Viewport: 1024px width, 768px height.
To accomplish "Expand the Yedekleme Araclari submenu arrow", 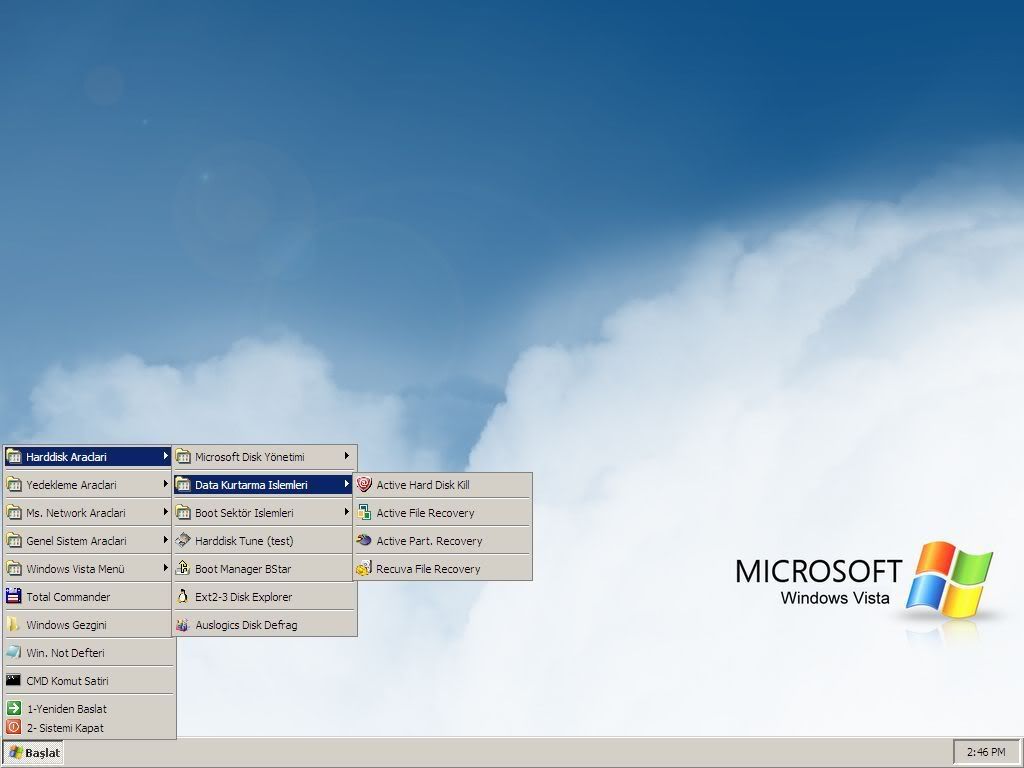I will [x=165, y=484].
